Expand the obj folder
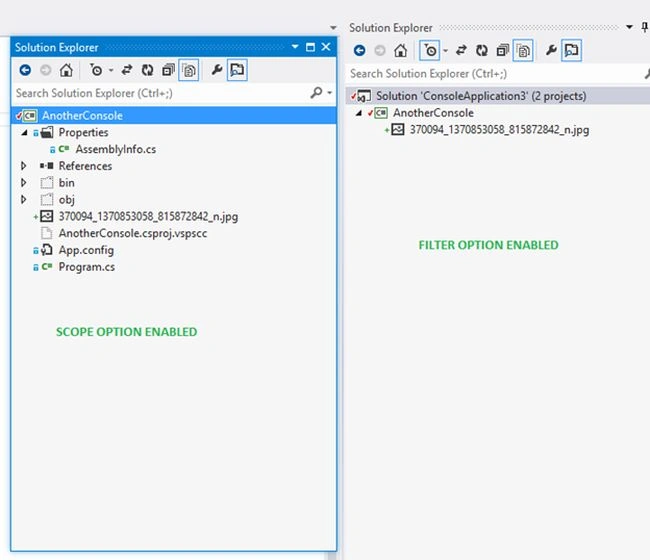 (x=24, y=199)
